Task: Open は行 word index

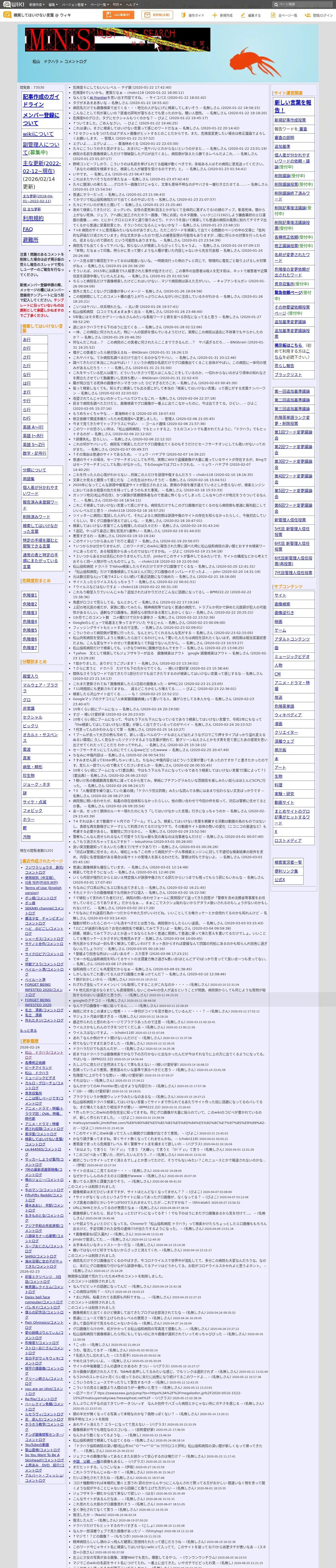Action: pos(27,383)
